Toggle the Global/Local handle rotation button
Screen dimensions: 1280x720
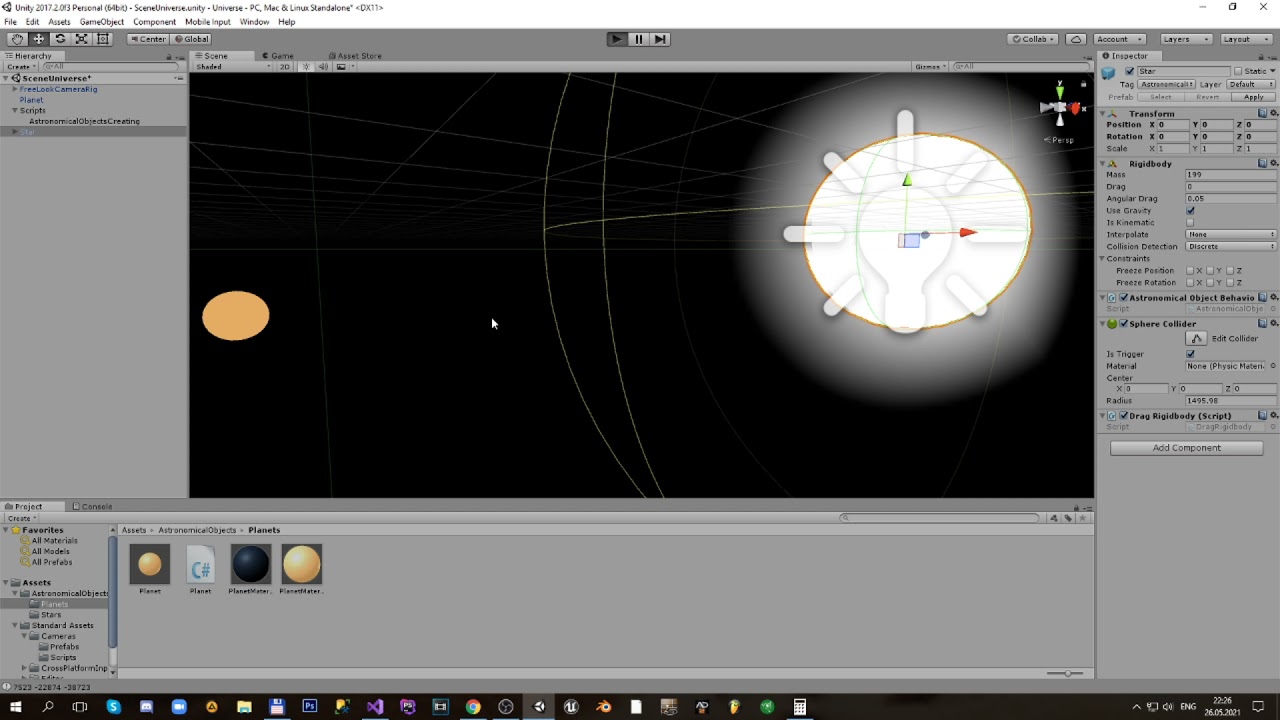click(191, 39)
